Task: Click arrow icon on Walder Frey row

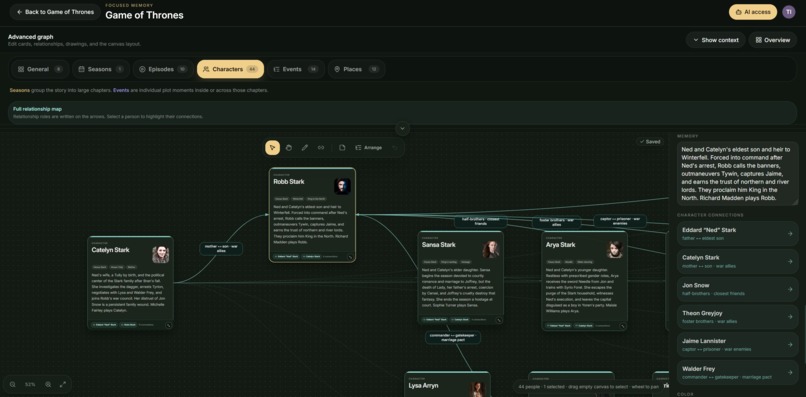Action: (x=790, y=373)
